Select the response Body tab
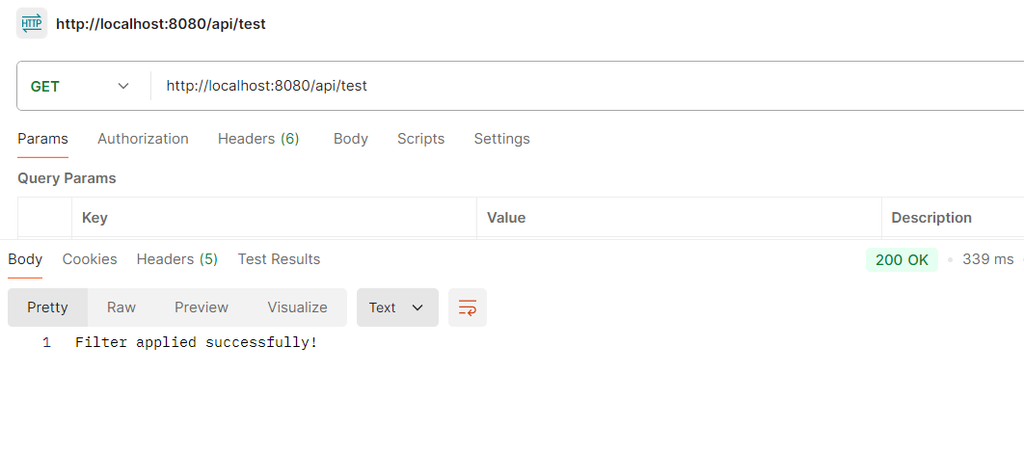This screenshot has width=1024, height=454. pyautogui.click(x=25, y=259)
